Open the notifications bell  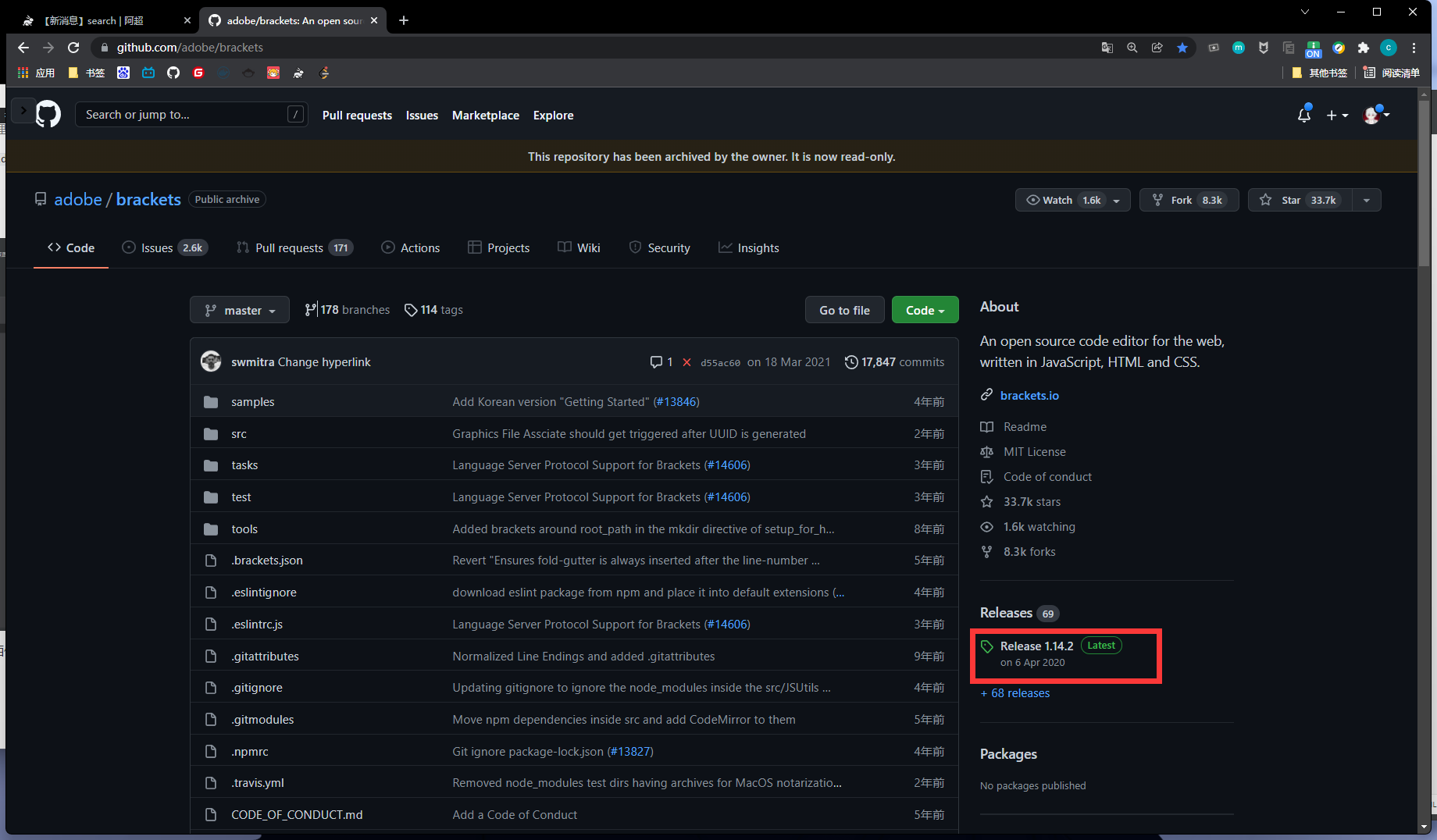[x=1303, y=115]
